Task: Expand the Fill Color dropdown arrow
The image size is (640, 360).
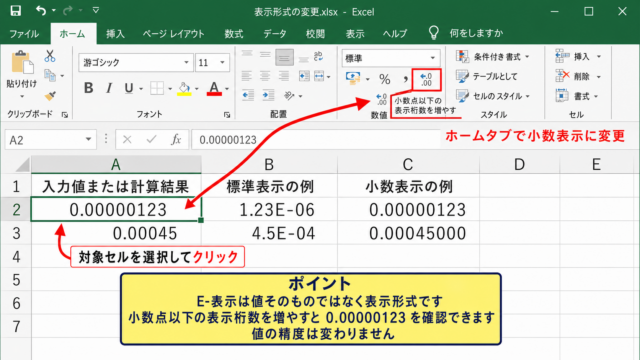Action: click(197, 89)
